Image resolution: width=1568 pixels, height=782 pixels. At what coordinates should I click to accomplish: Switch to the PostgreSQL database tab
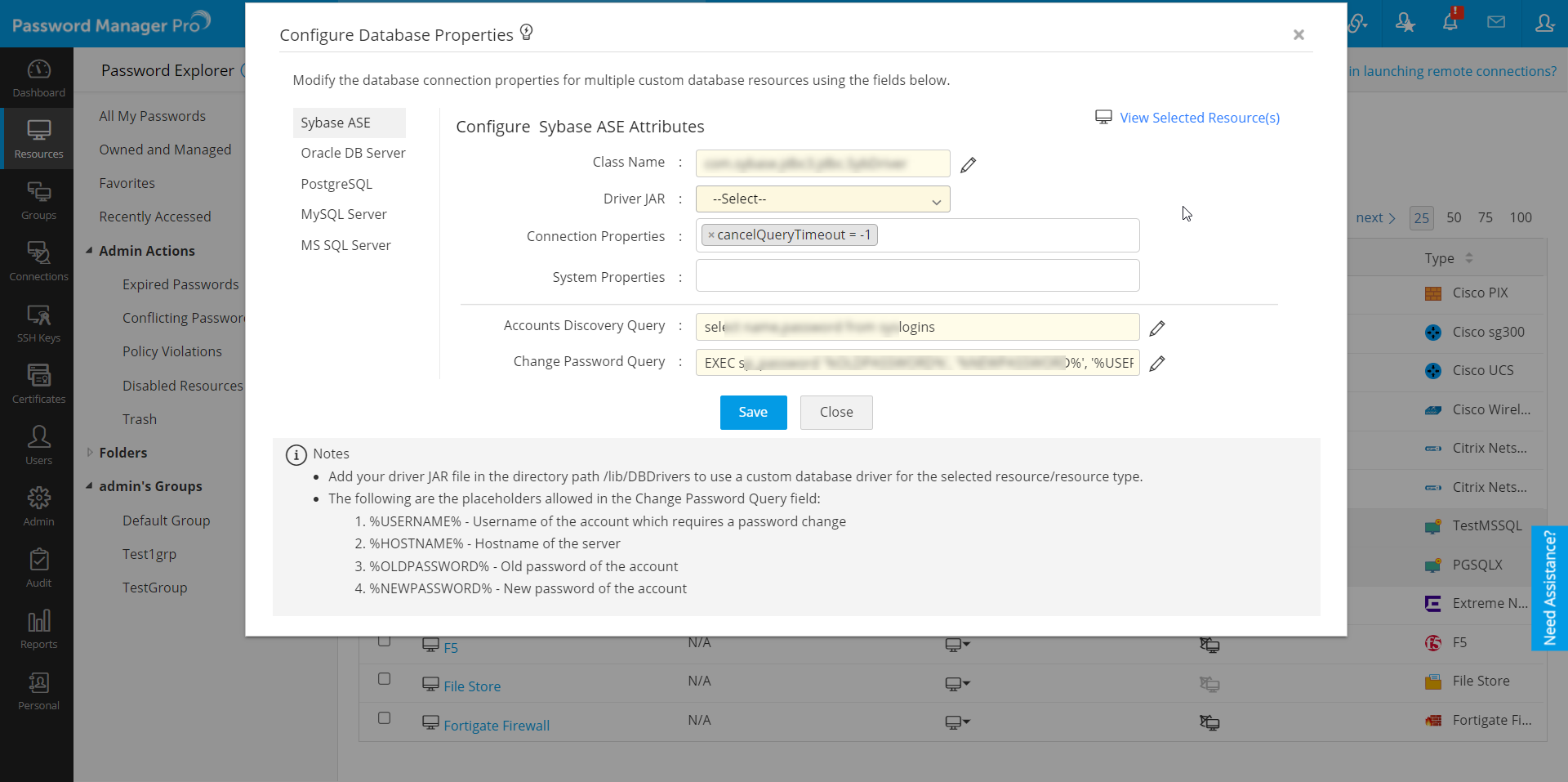[x=336, y=184]
